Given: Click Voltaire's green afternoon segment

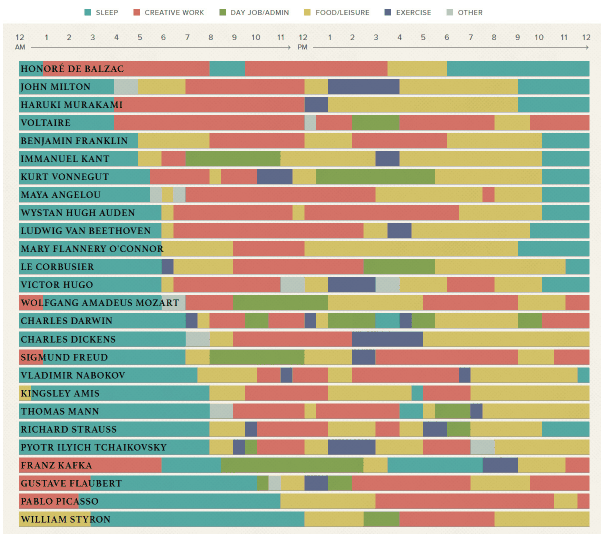Looking at the screenshot, I should tap(376, 123).
